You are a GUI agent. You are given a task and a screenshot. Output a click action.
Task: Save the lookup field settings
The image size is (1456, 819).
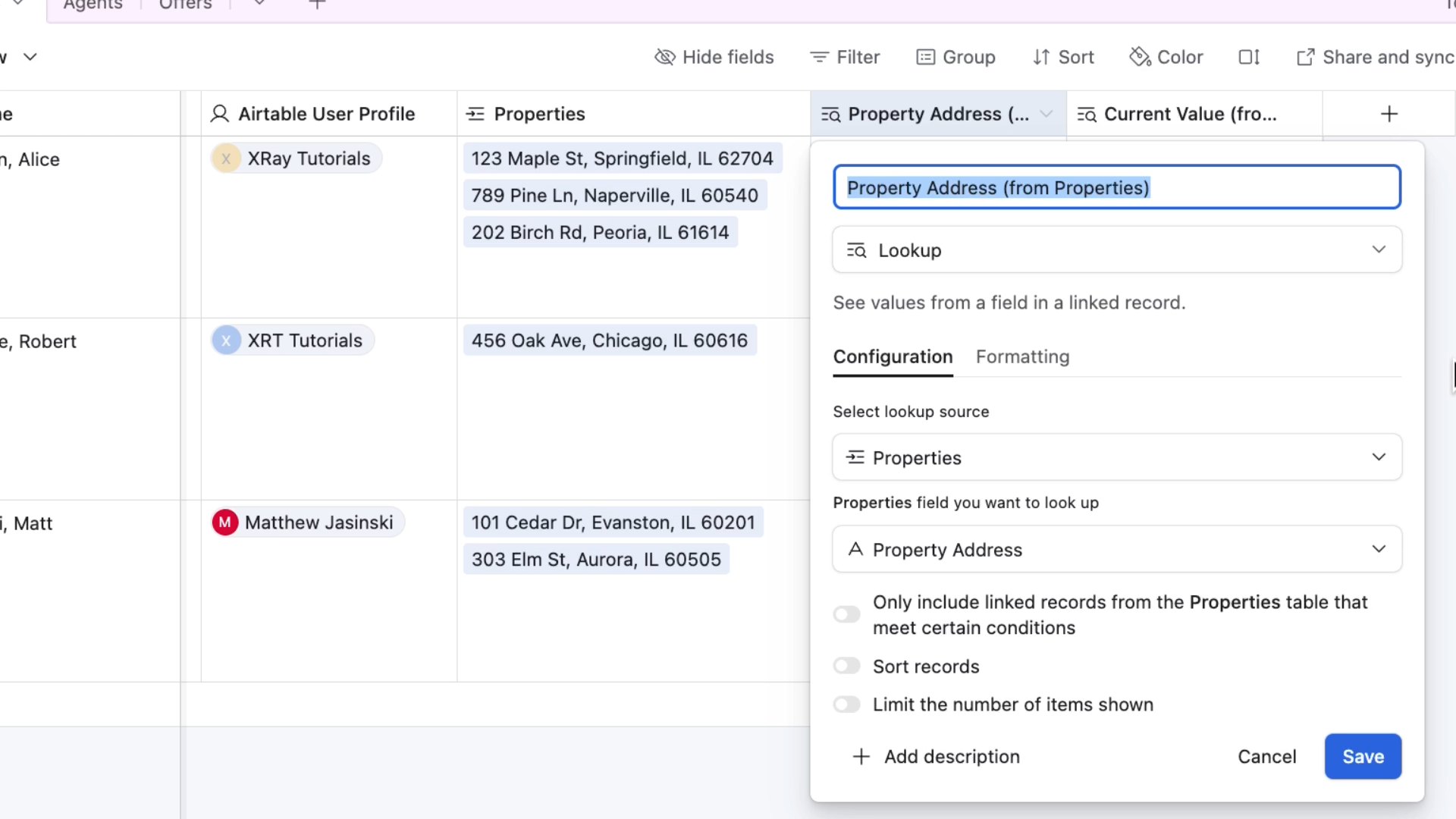click(1362, 756)
